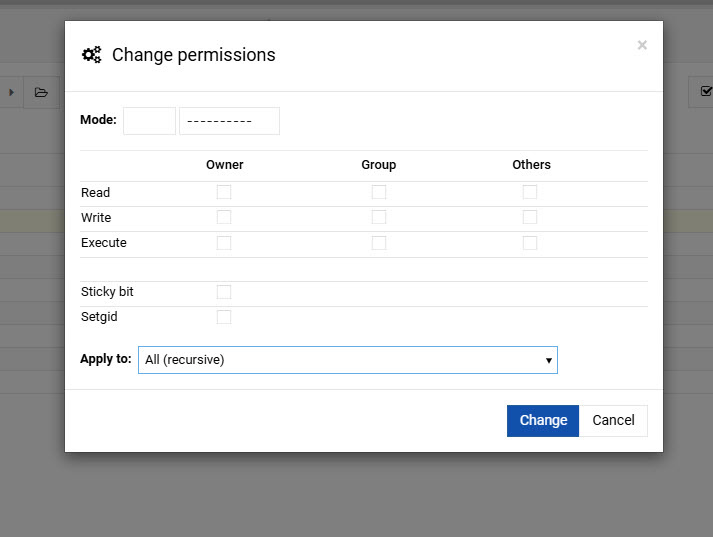713x537 pixels.
Task: Click the Group column header
Action: [x=379, y=165]
